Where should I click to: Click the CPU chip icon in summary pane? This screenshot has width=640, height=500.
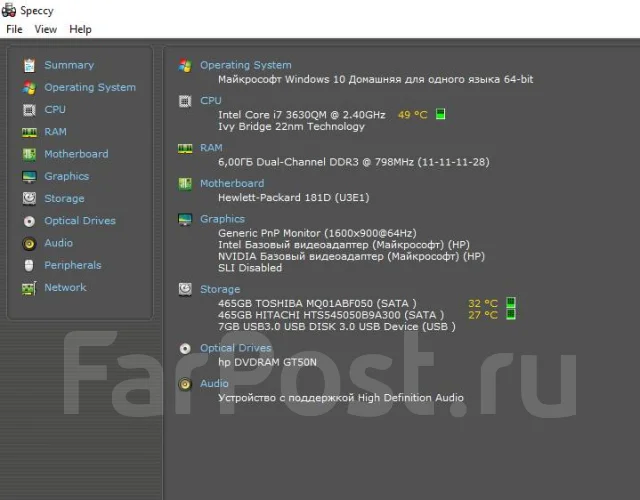tap(185, 101)
